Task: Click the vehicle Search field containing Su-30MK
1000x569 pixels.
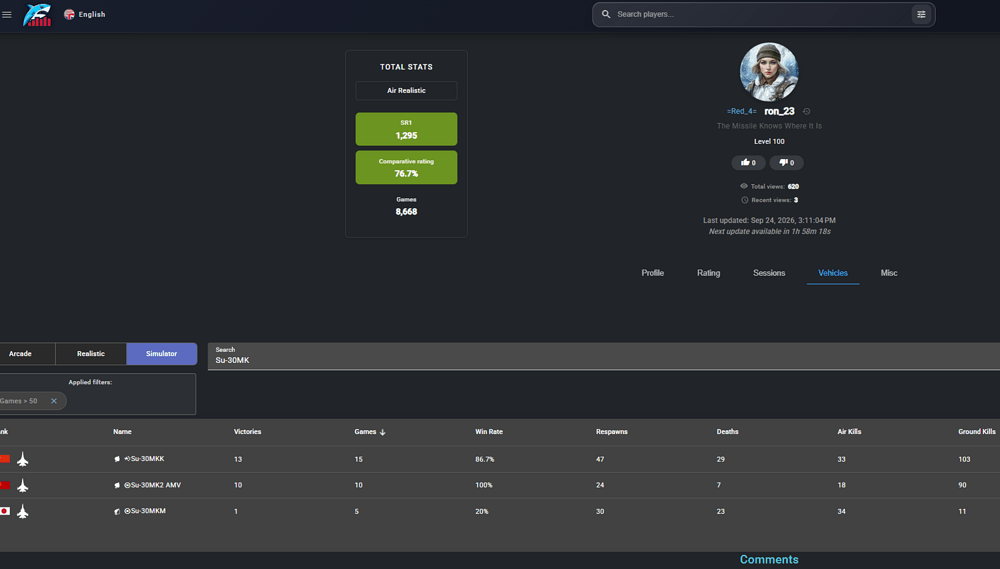Action: (x=603, y=356)
